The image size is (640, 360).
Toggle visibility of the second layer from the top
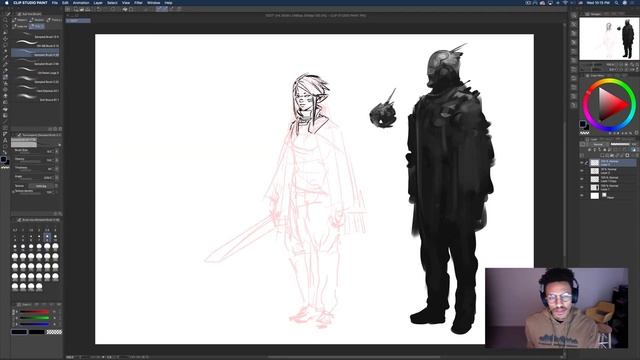pos(582,171)
